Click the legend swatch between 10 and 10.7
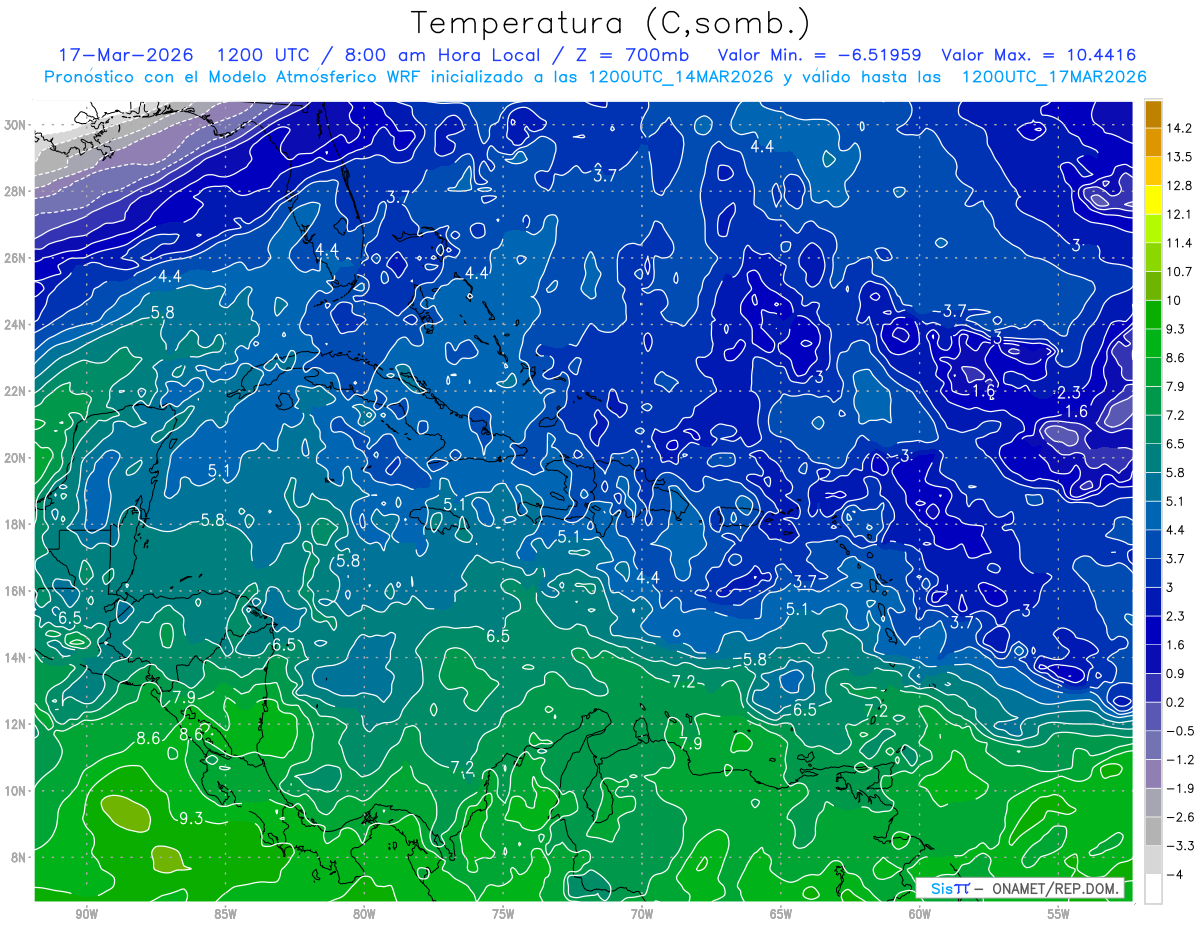This screenshot has height=927, width=1200. [x=1153, y=286]
